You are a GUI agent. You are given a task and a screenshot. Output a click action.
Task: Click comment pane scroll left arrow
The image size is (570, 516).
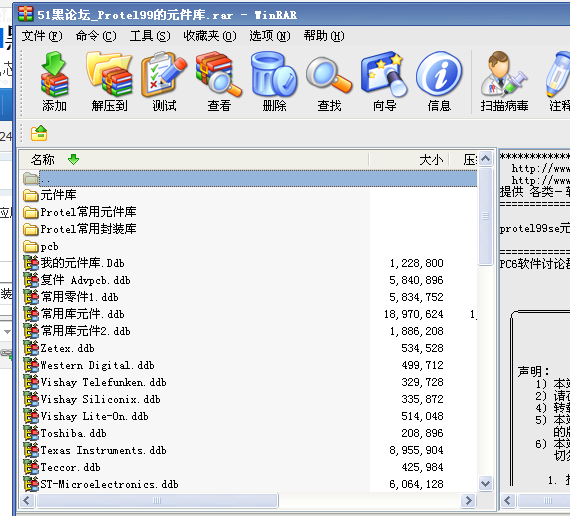click(x=508, y=501)
